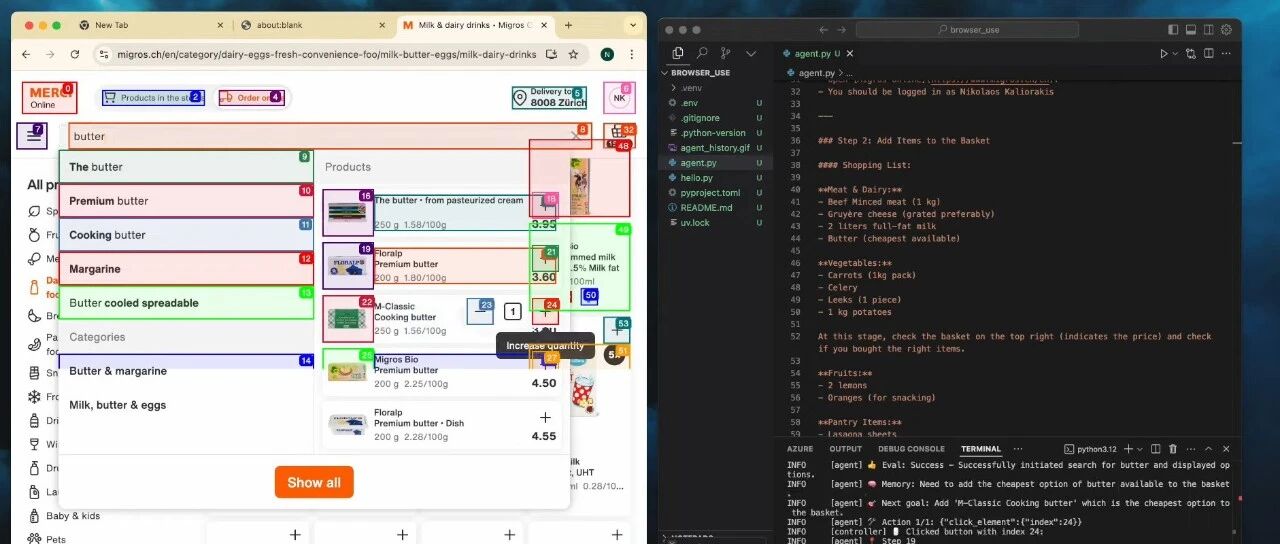Screen dimensions: 1280x544
Task: Select the AZURE panel tab
Action: point(801,449)
